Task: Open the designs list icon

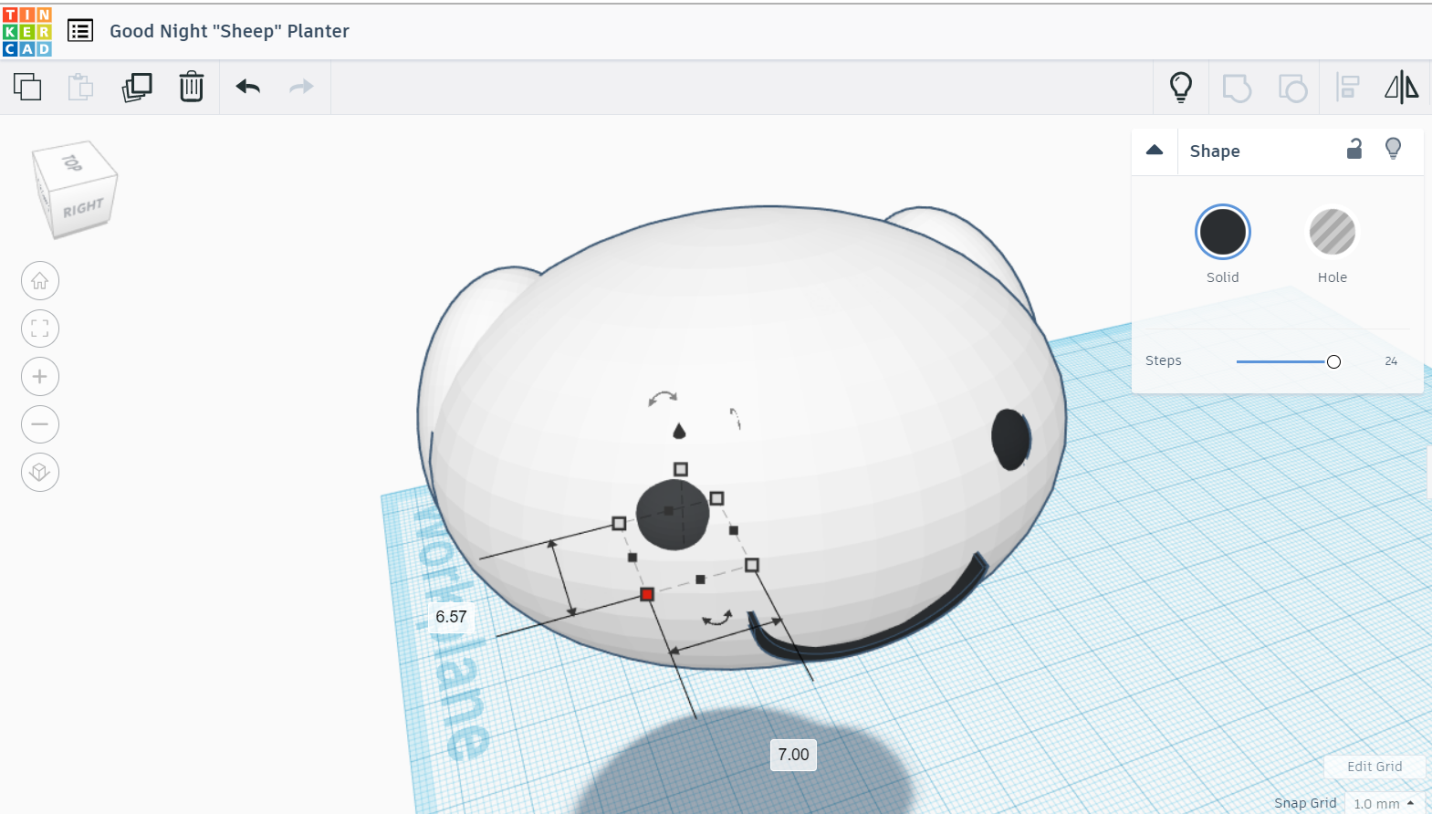Action: click(80, 30)
